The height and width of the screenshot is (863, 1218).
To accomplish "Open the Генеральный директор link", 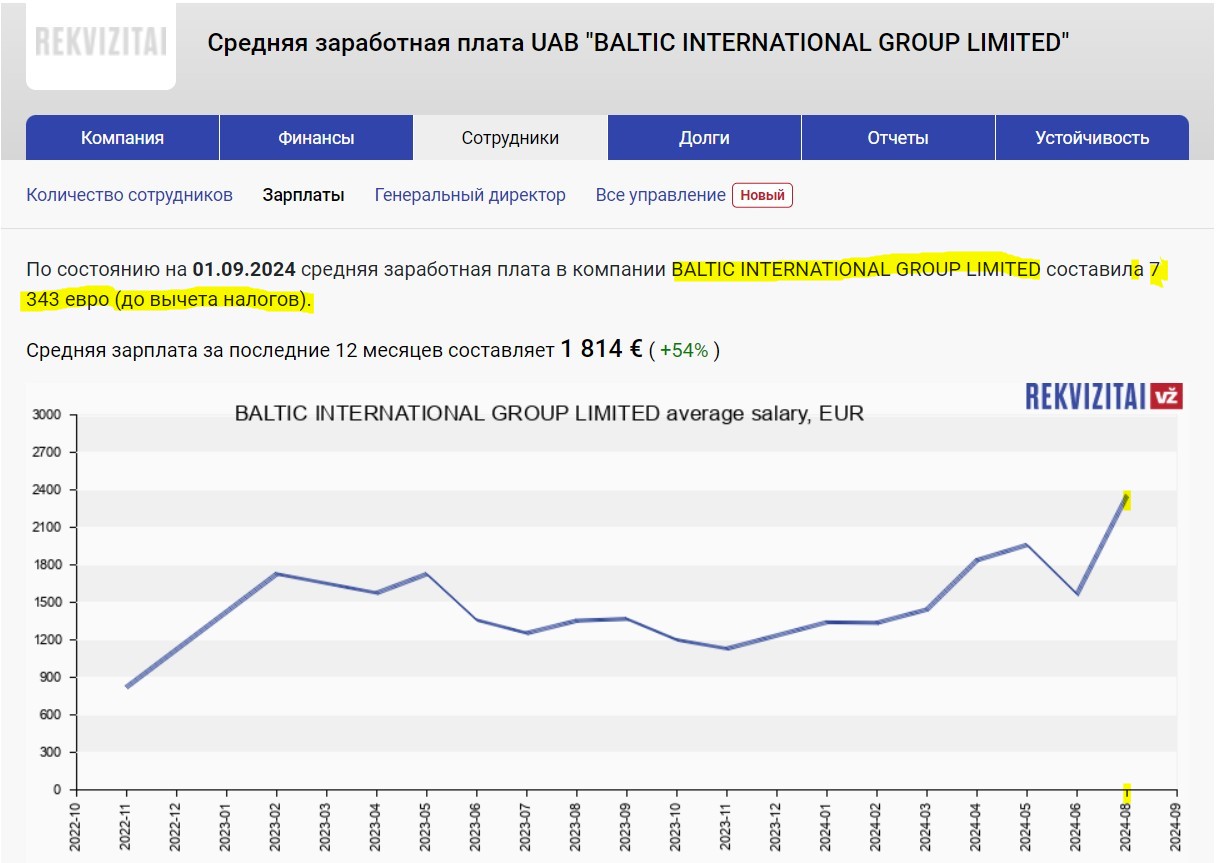I will 470,195.
